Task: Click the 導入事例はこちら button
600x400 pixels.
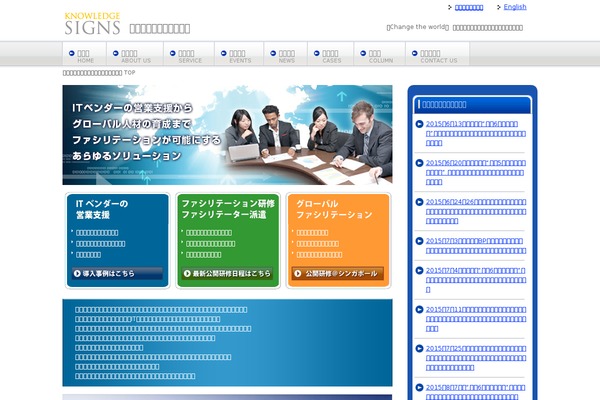Action: [x=117, y=273]
